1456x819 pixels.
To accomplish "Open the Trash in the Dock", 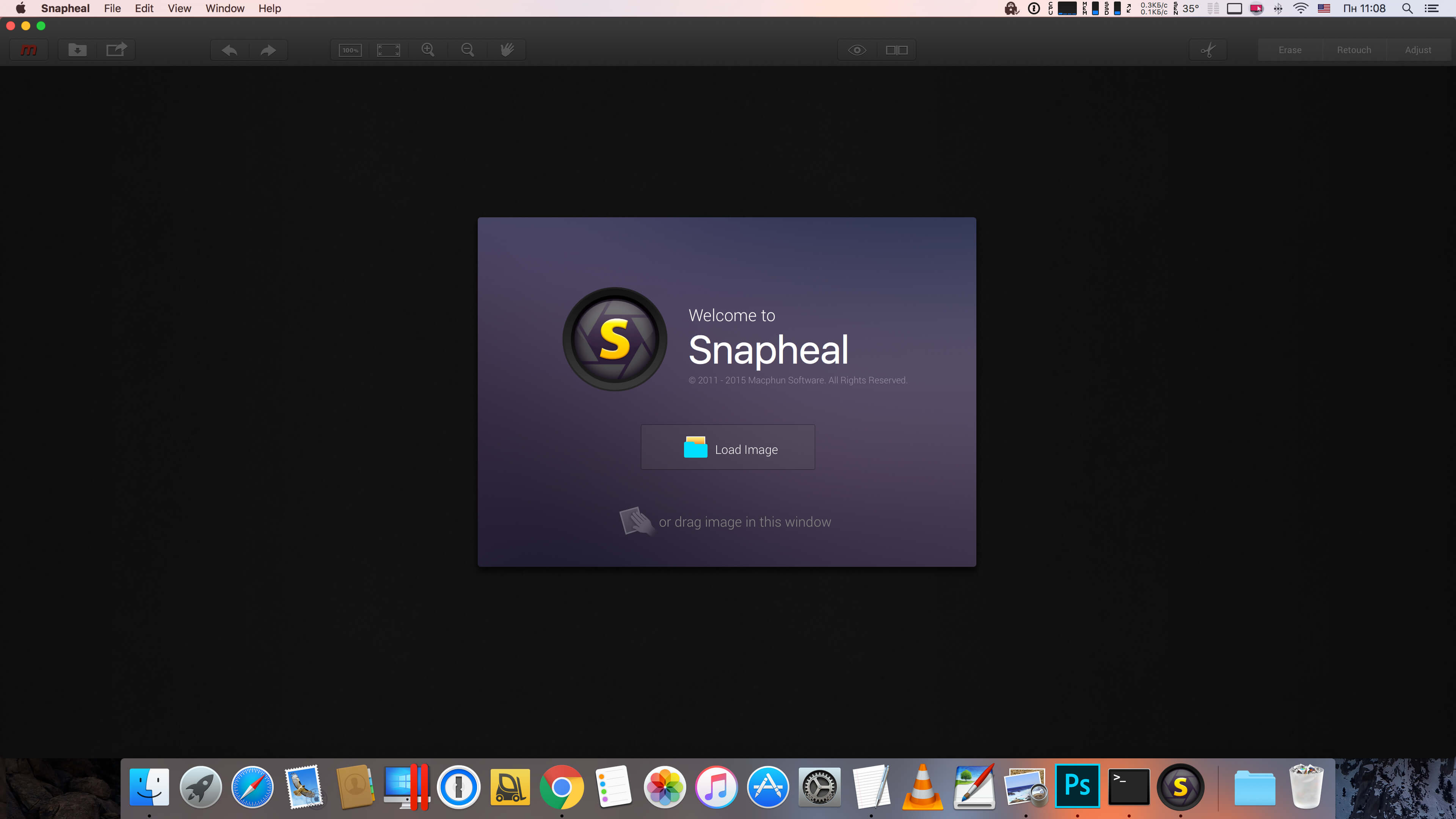I will 1306,786.
